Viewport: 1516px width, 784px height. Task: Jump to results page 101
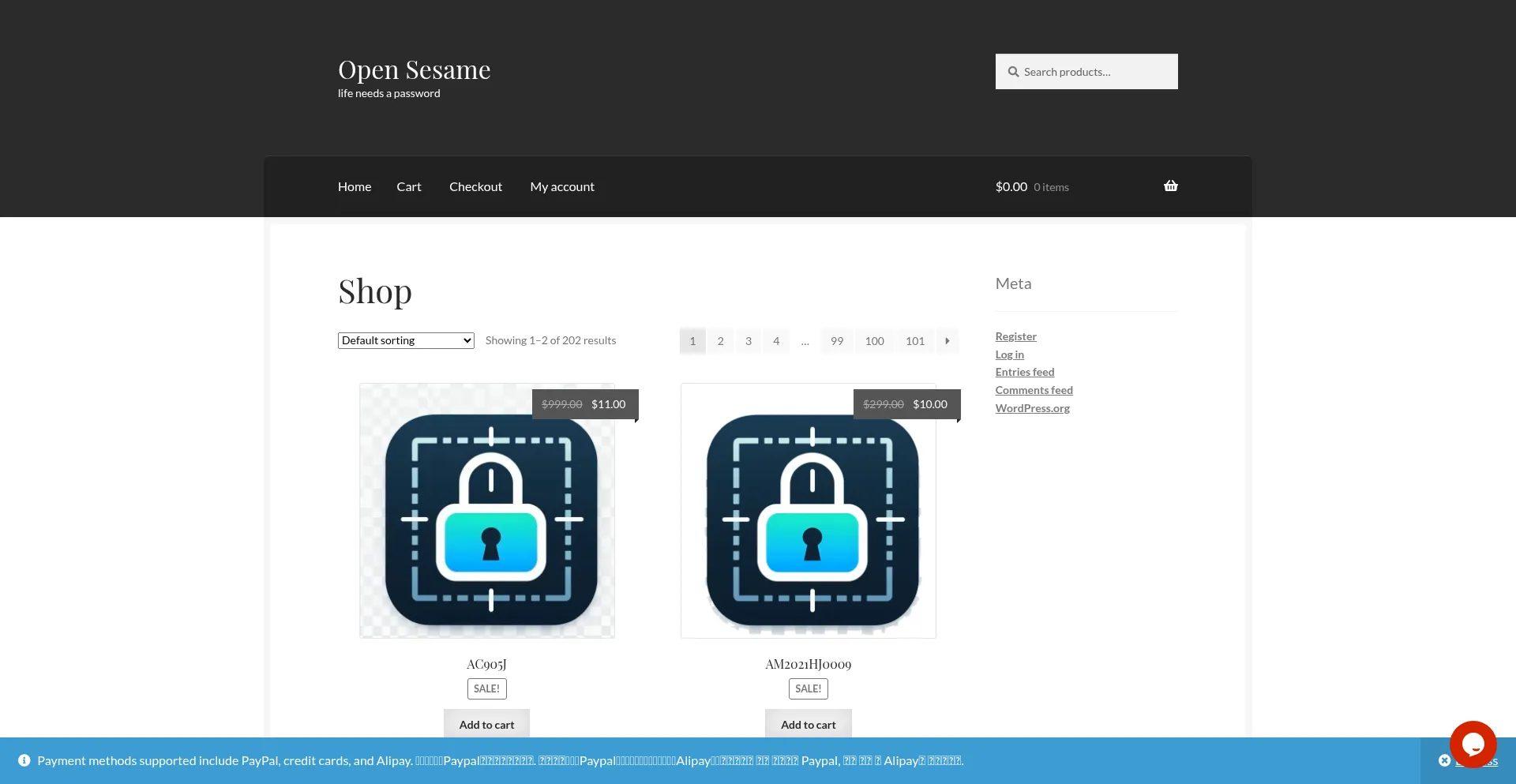[x=915, y=341]
